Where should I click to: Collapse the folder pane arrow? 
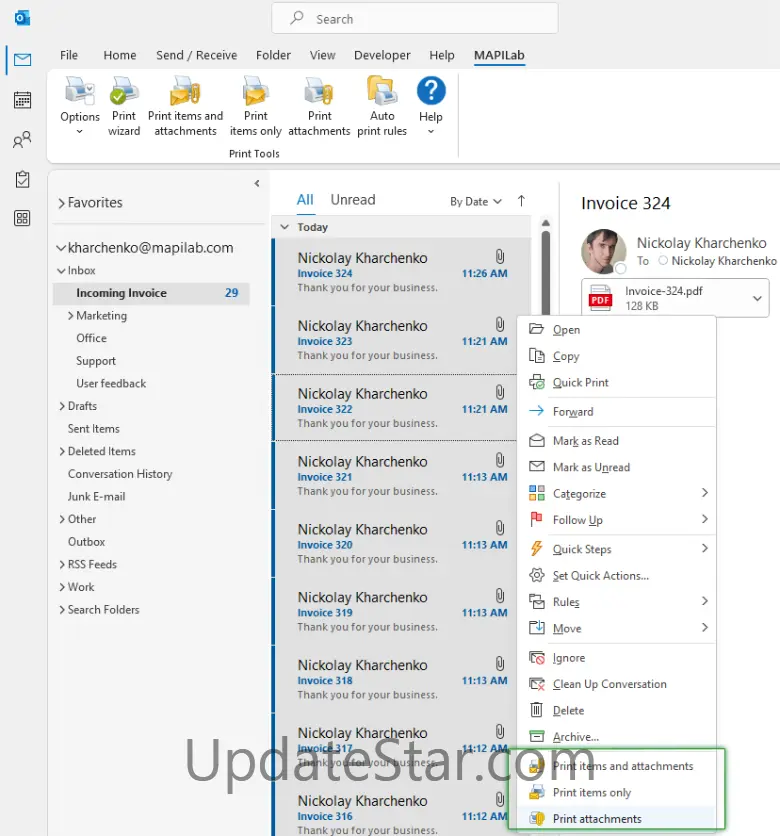click(257, 184)
